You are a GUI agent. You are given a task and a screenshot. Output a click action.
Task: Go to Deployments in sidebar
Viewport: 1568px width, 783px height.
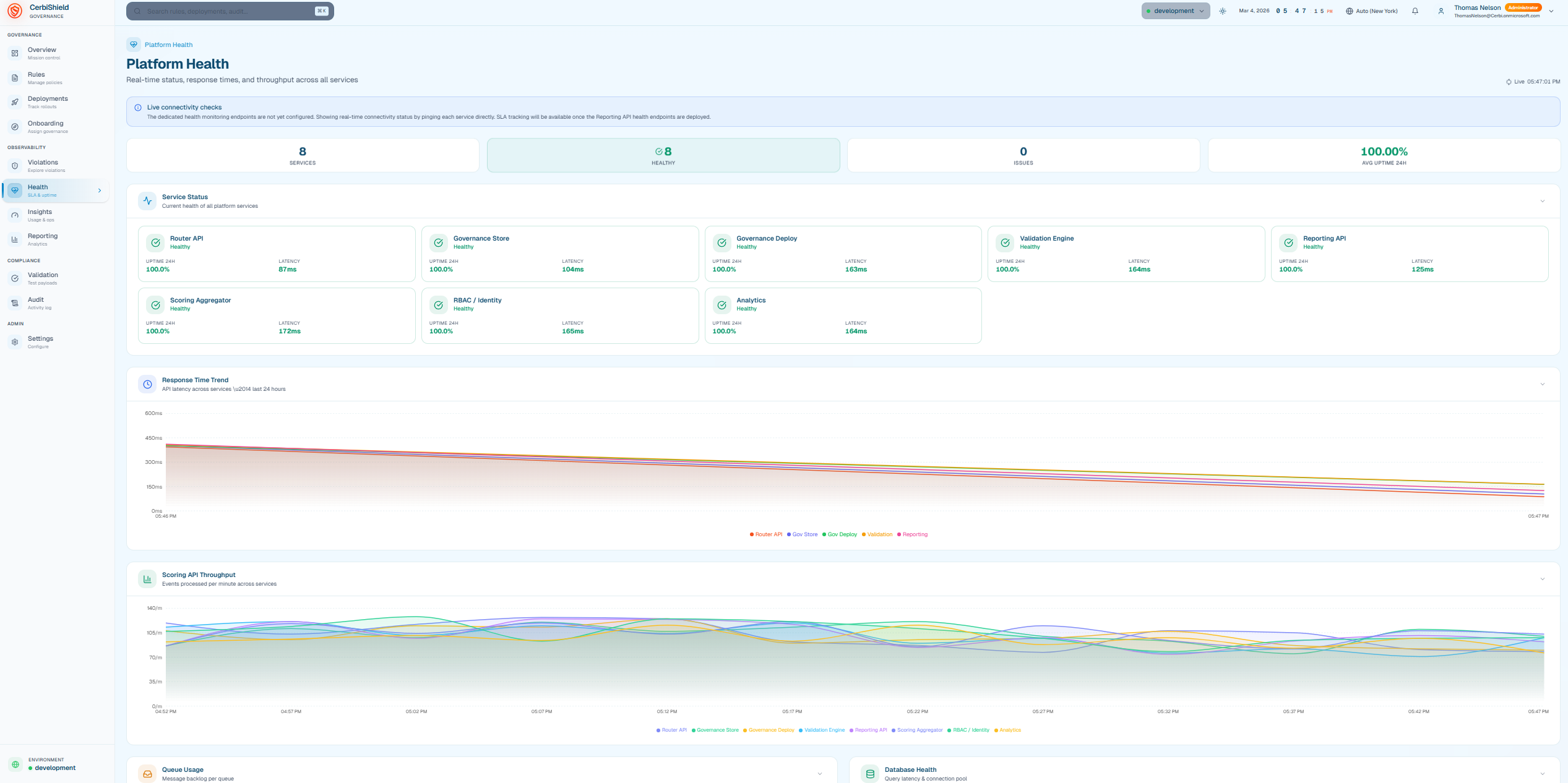48,102
